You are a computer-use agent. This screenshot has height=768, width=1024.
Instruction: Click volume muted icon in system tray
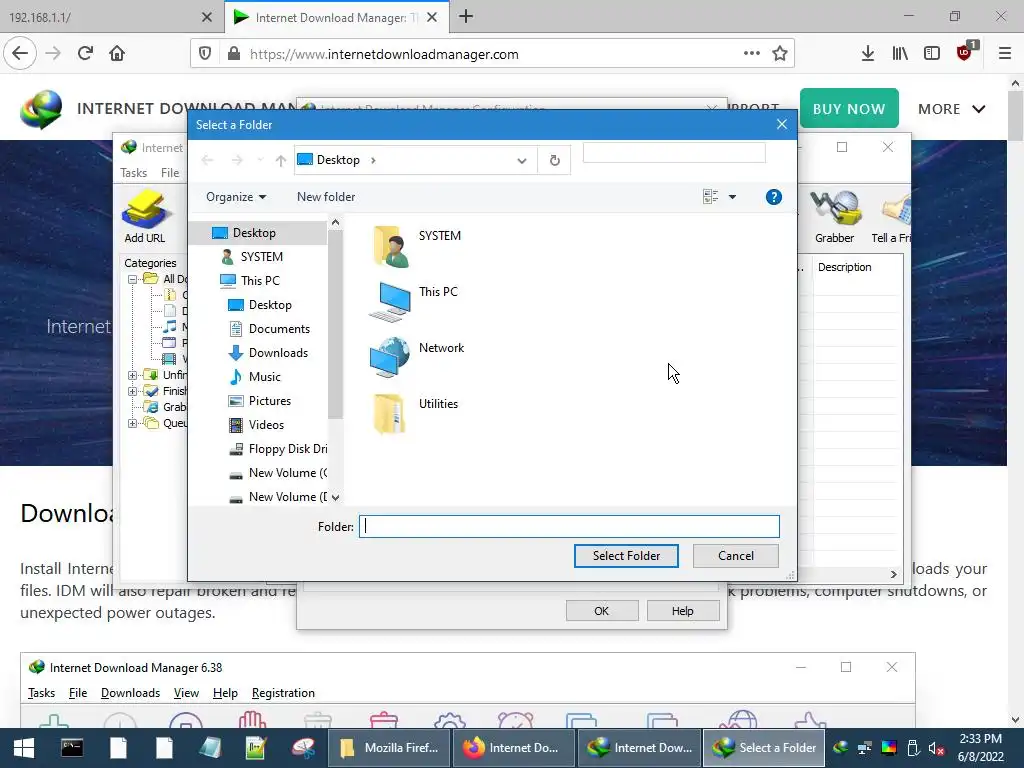[x=936, y=748]
